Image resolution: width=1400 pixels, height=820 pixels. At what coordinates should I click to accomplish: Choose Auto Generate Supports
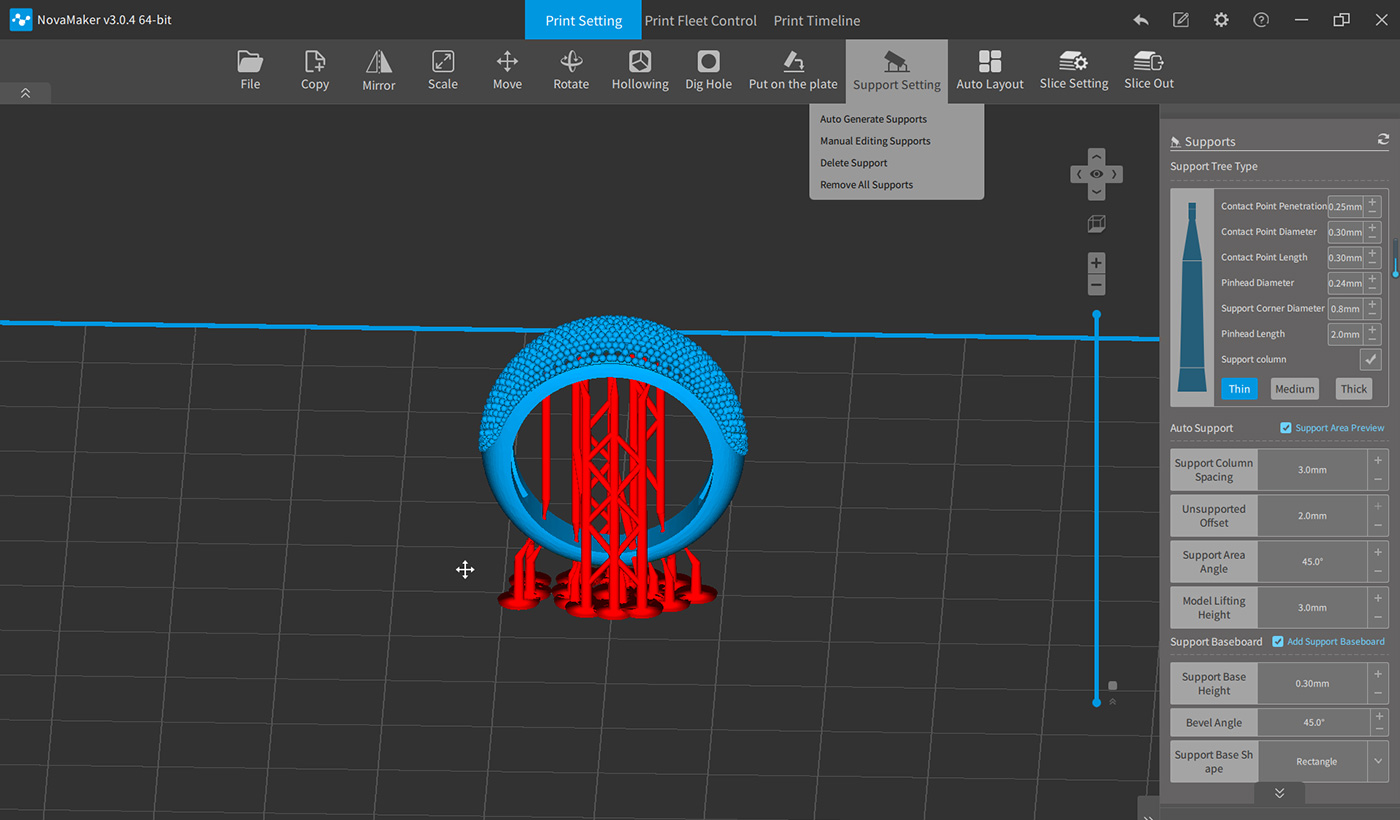(874, 119)
